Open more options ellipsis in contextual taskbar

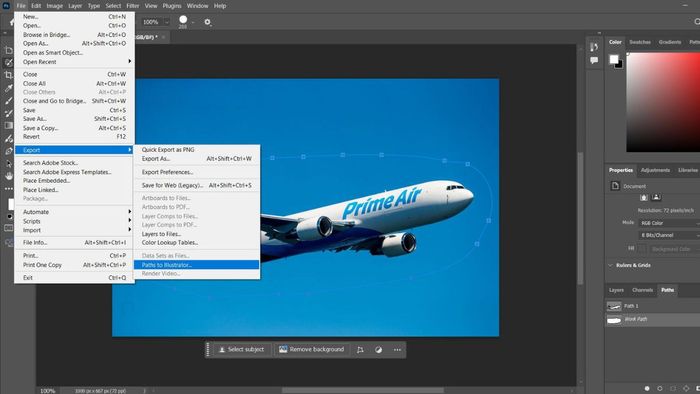(x=397, y=350)
